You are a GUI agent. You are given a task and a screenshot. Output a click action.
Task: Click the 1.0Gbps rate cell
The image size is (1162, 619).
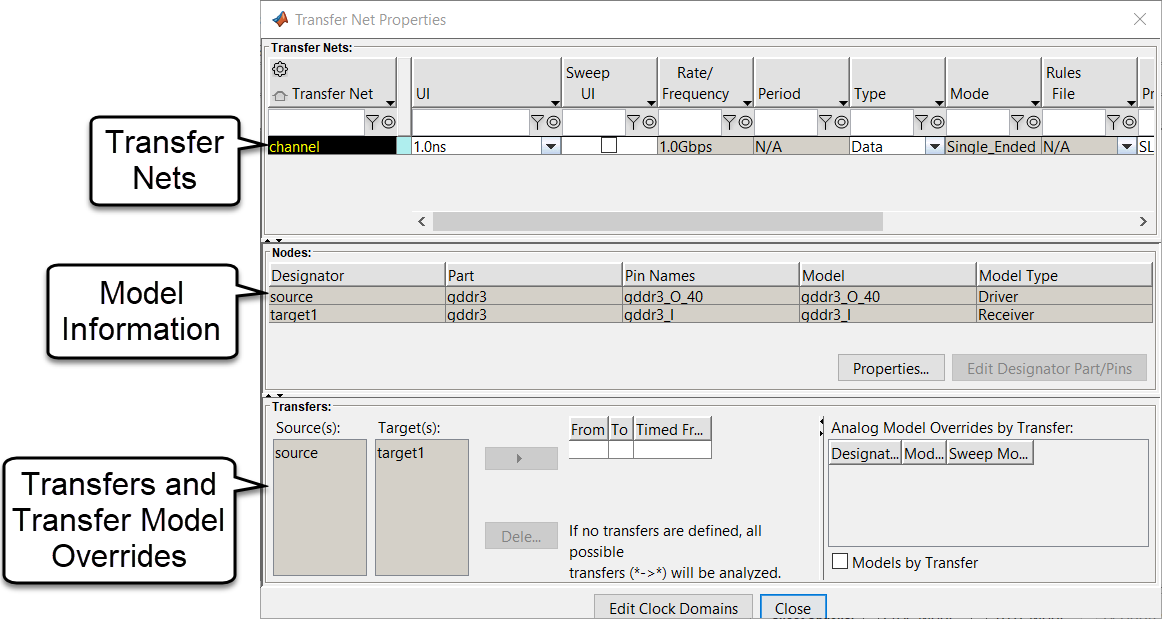(705, 147)
